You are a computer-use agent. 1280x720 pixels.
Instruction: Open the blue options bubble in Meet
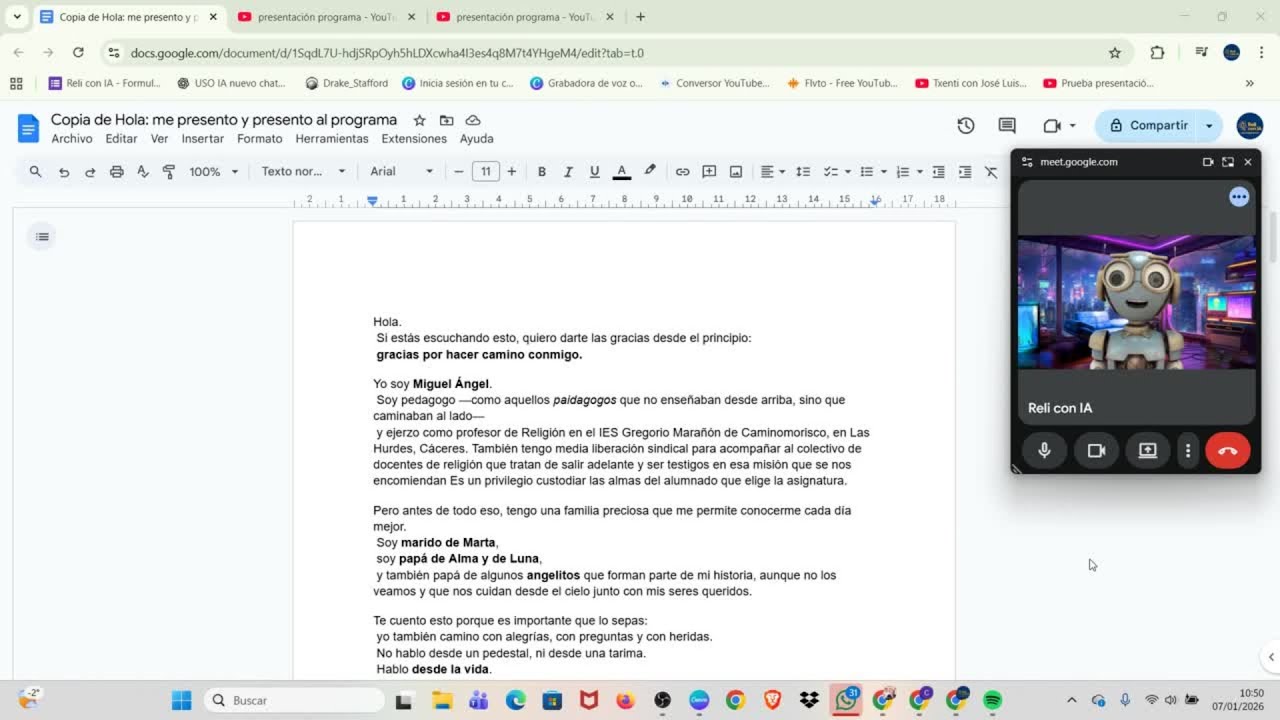click(x=1239, y=197)
